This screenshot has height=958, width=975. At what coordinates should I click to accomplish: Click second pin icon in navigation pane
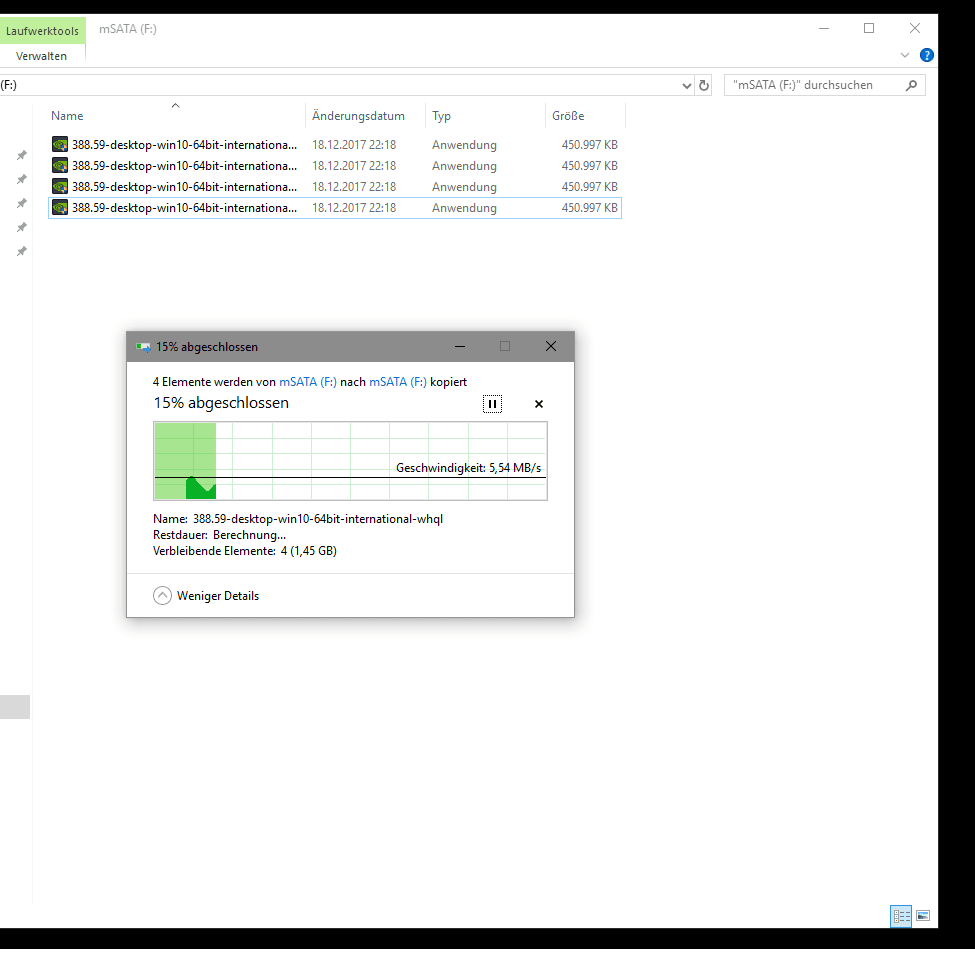(22, 179)
